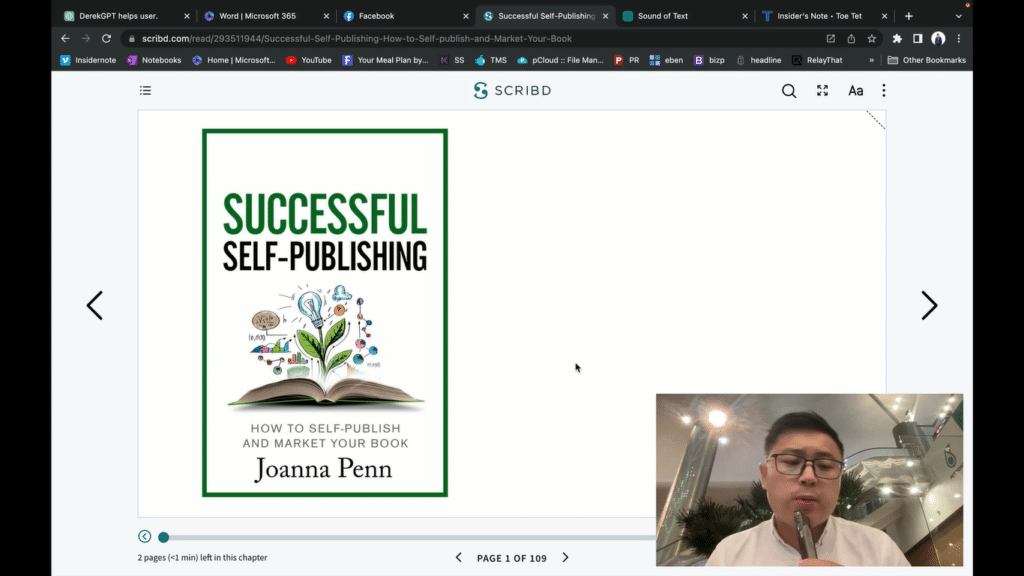This screenshot has height=576, width=1024.
Task: Toggle fullscreen reading mode
Action: coord(822,91)
